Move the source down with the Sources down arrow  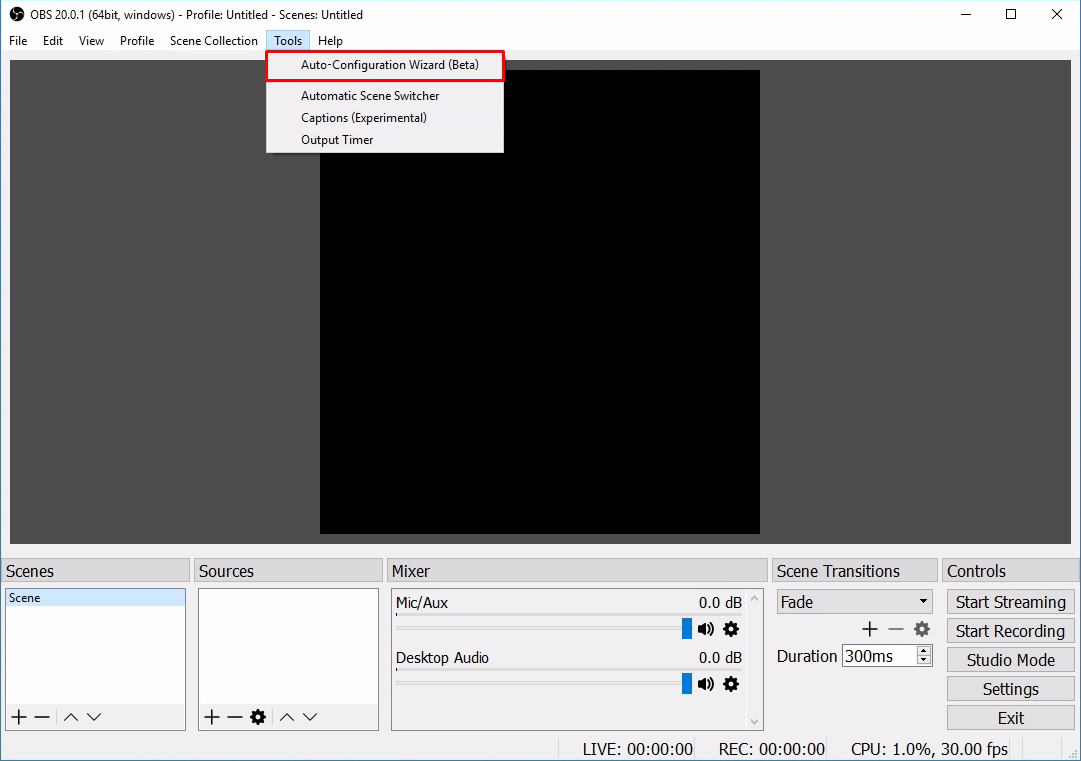point(310,717)
